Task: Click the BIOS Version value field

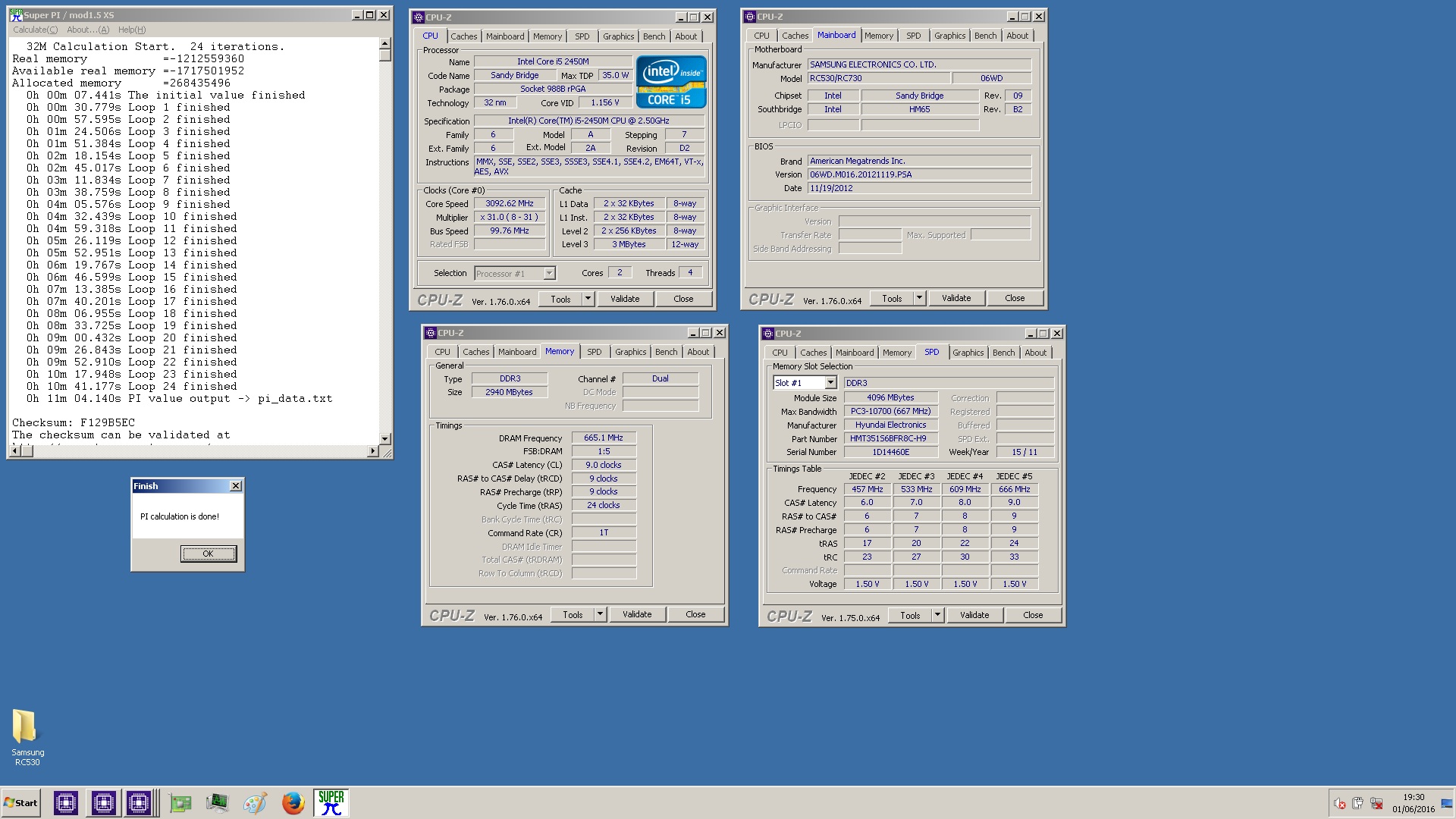Action: pos(919,174)
